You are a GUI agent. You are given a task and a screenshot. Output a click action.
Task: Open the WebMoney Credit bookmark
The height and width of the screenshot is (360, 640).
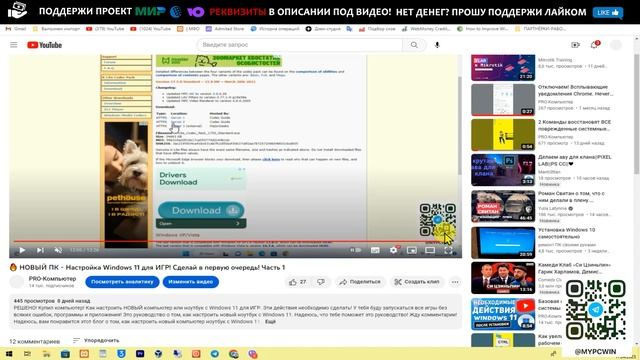coord(426,29)
